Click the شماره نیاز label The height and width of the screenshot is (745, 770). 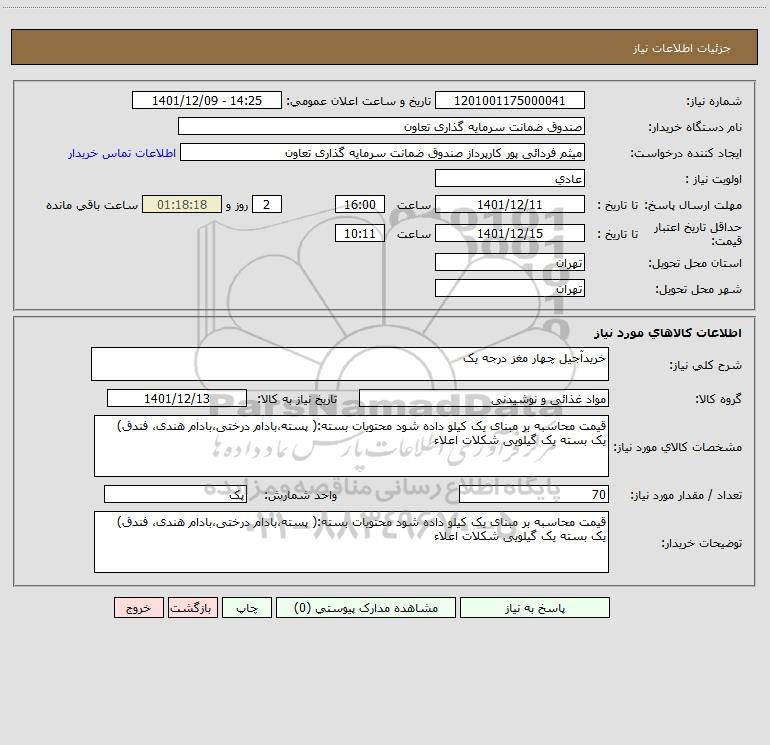click(x=714, y=101)
